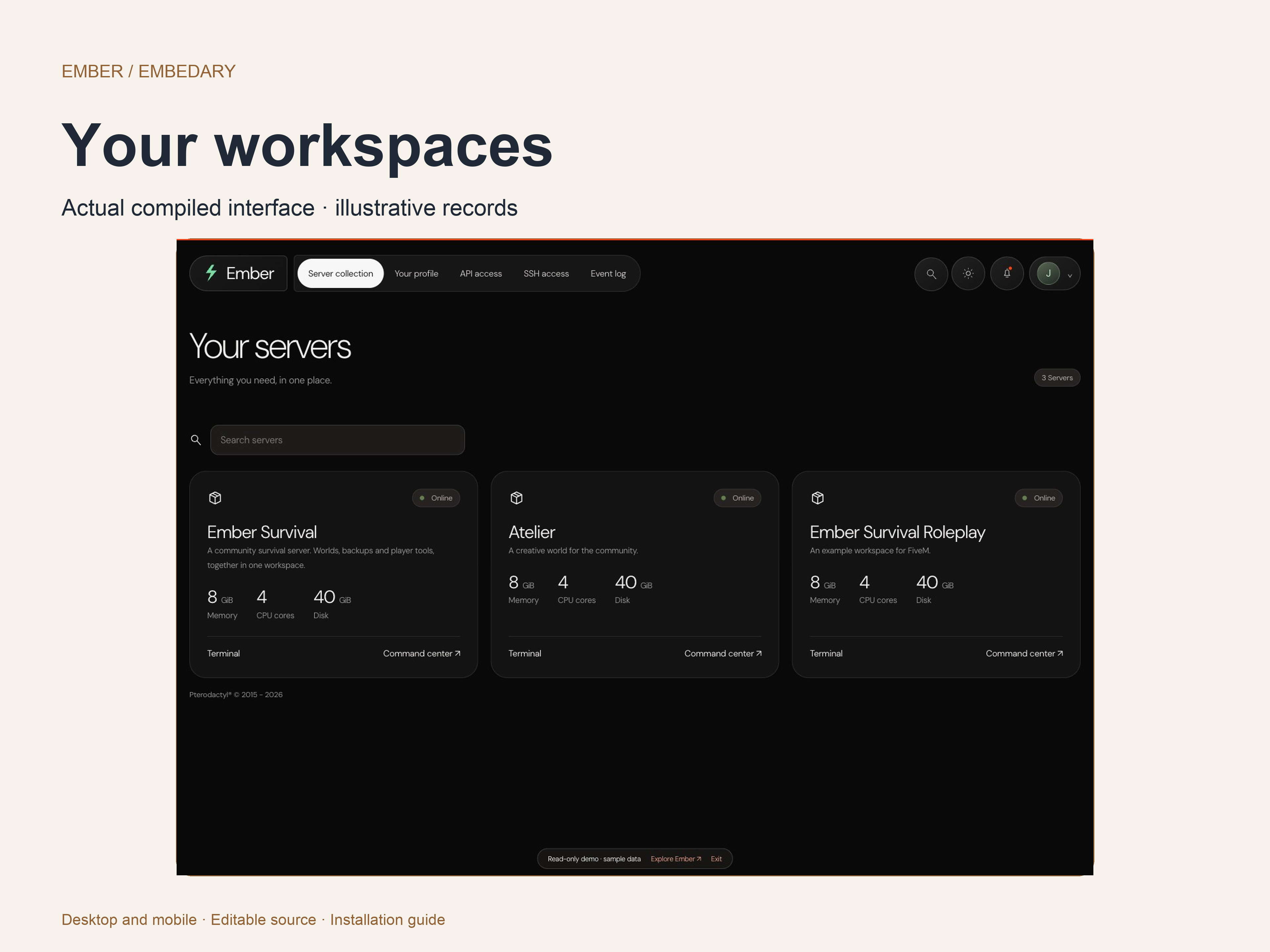The height and width of the screenshot is (952, 1270).
Task: Open Terminal for Ember Survival Roleplay
Action: [x=826, y=654]
